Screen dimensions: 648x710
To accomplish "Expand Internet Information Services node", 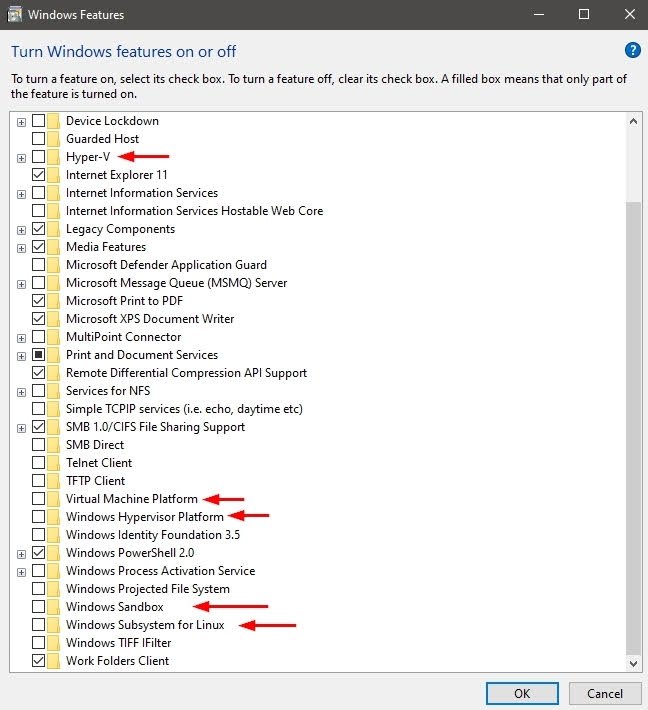I will (21, 194).
